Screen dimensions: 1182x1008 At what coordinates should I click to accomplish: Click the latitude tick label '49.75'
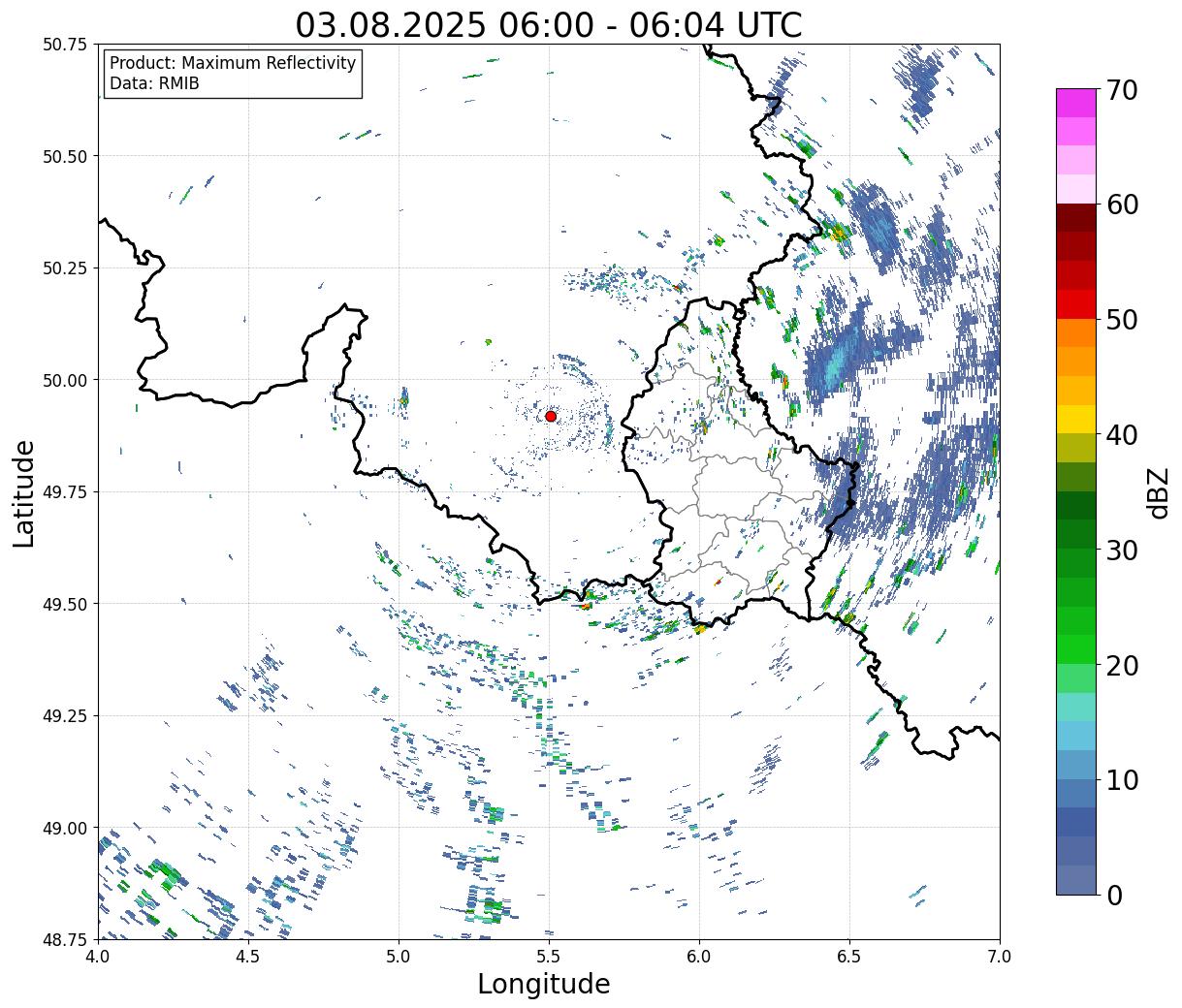(x=64, y=492)
